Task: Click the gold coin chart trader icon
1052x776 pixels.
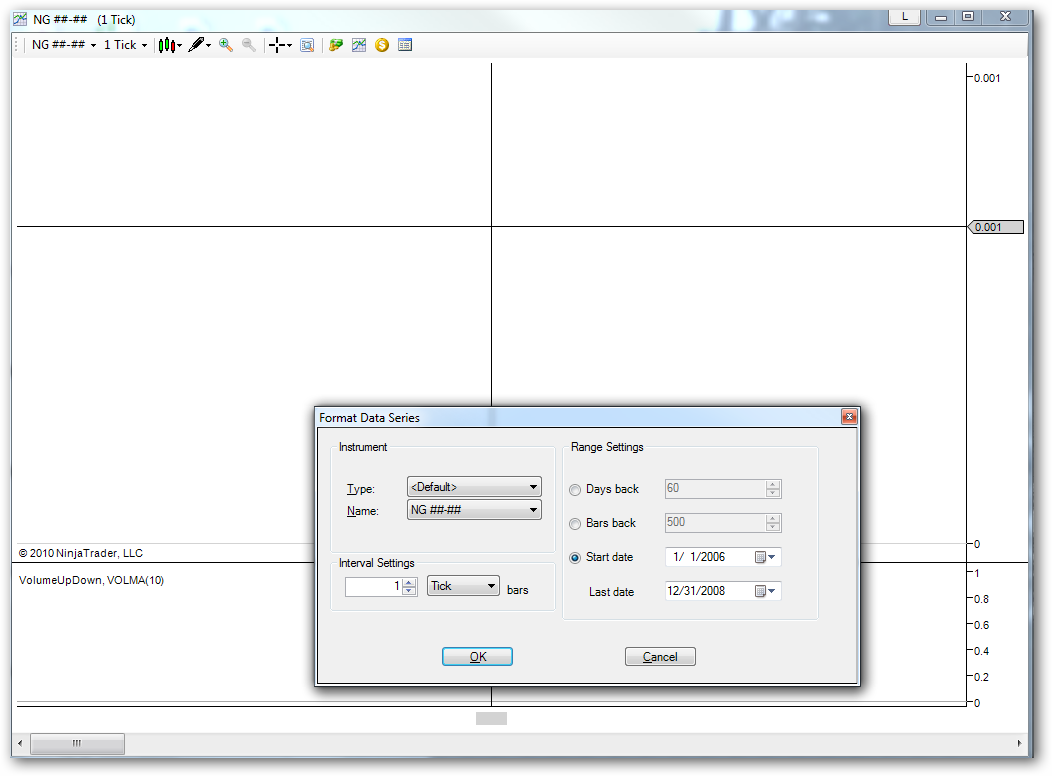Action: click(382, 45)
